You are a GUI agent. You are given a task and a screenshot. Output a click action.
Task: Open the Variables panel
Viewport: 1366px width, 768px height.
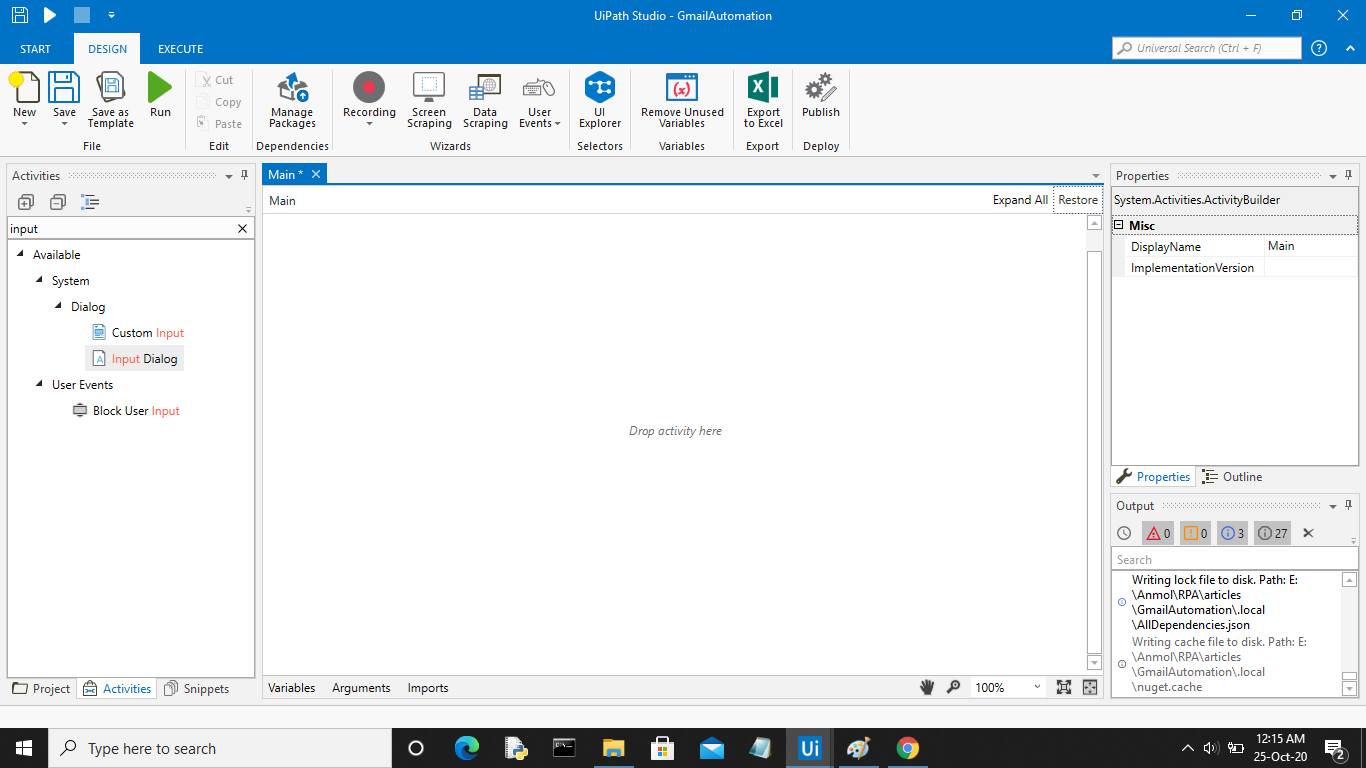pyautogui.click(x=291, y=688)
